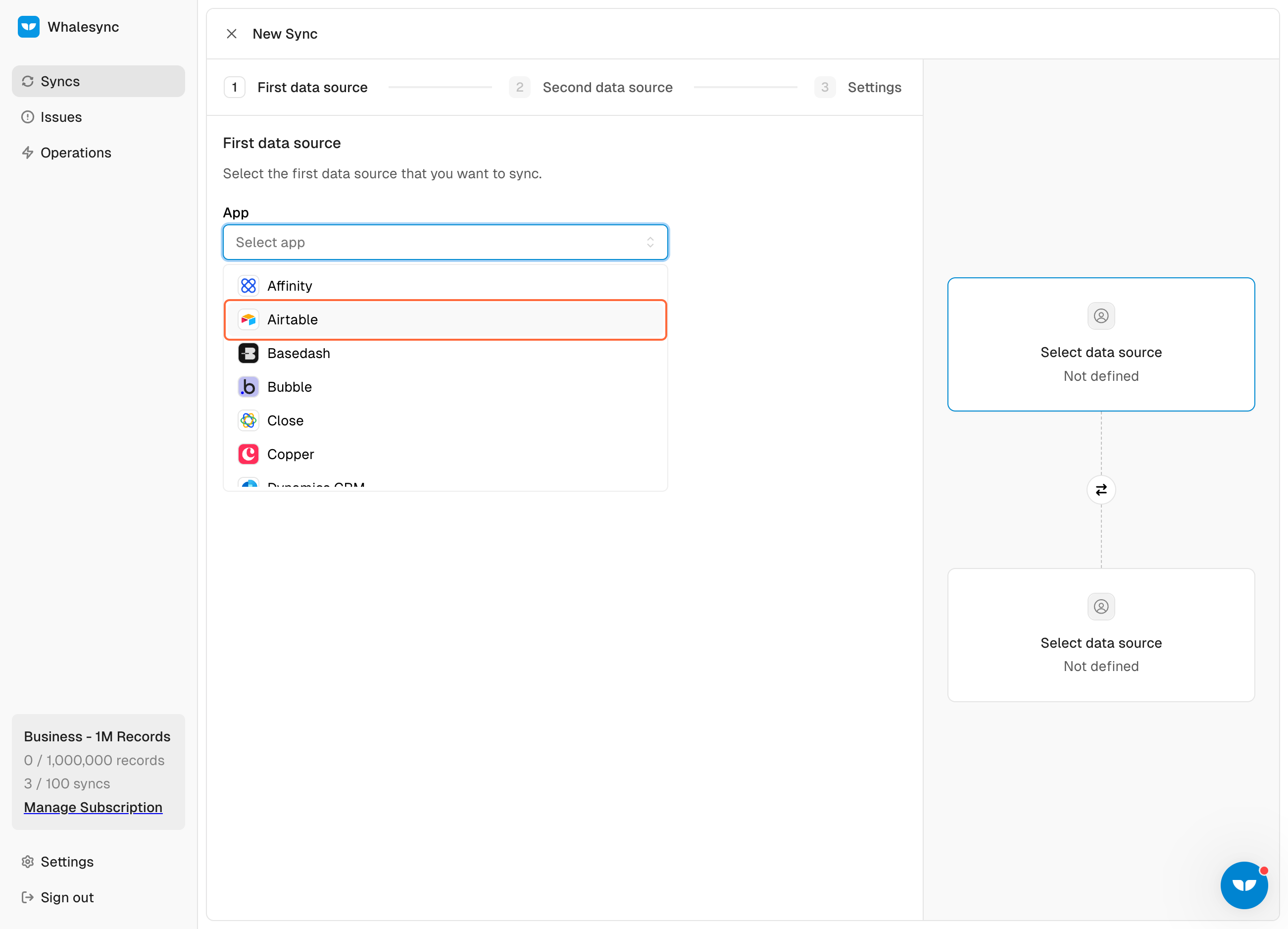Select the Bubble app icon

tap(248, 387)
